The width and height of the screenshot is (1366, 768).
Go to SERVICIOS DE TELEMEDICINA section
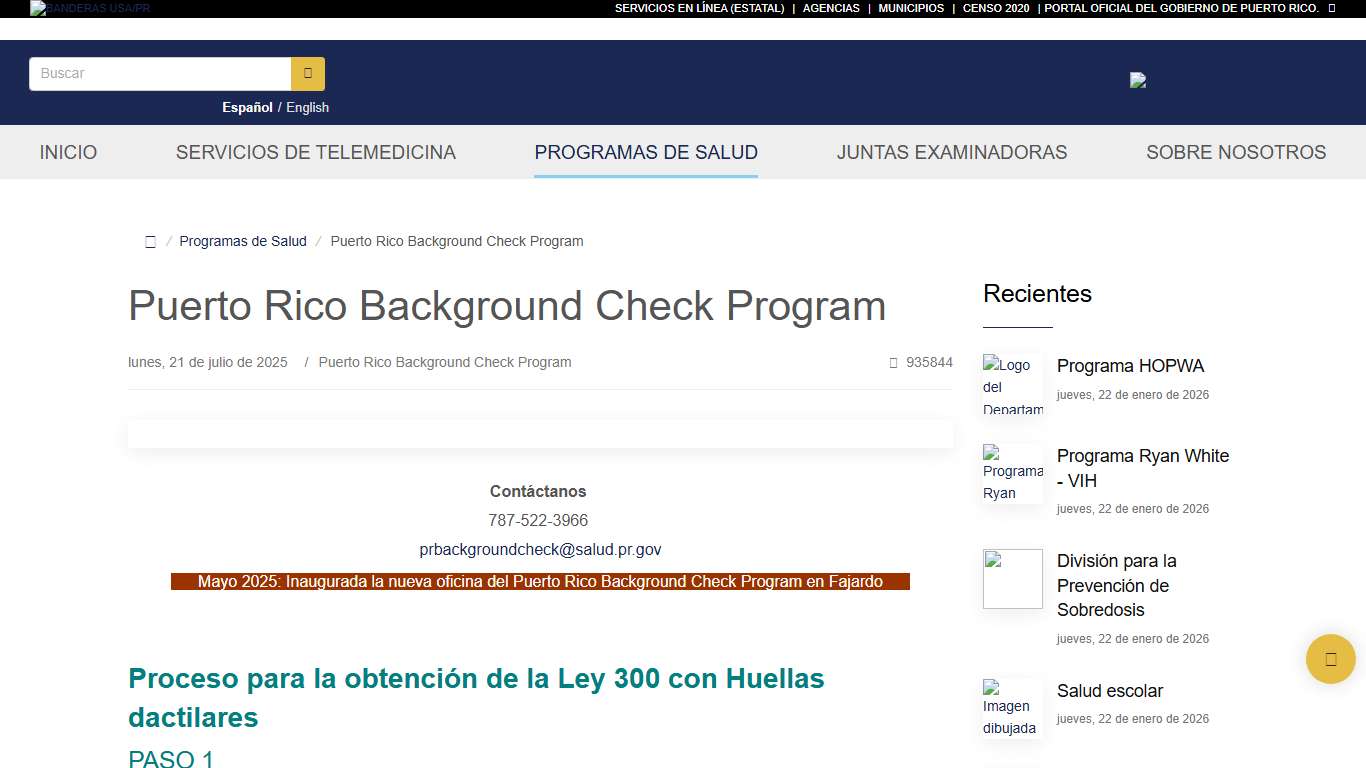(316, 152)
